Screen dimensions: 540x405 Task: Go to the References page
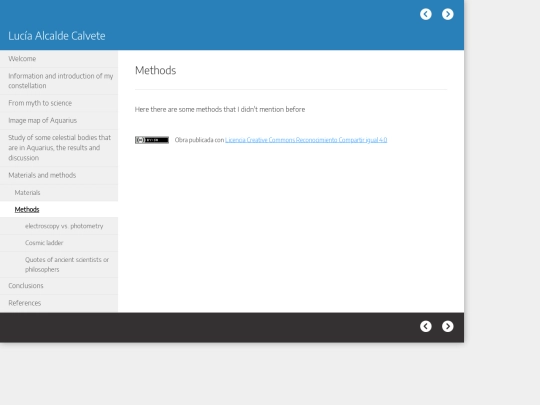pyautogui.click(x=59, y=303)
